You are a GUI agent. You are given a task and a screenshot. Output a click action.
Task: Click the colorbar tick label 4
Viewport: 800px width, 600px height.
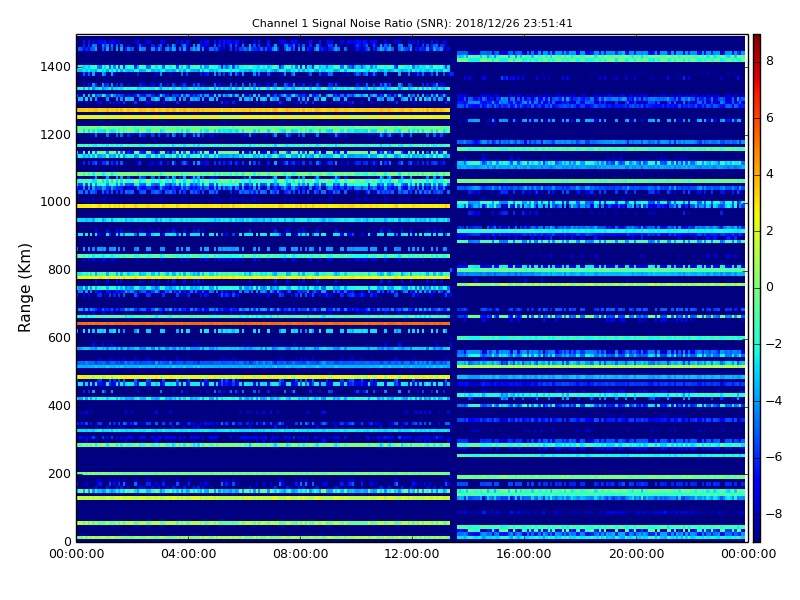770,174
